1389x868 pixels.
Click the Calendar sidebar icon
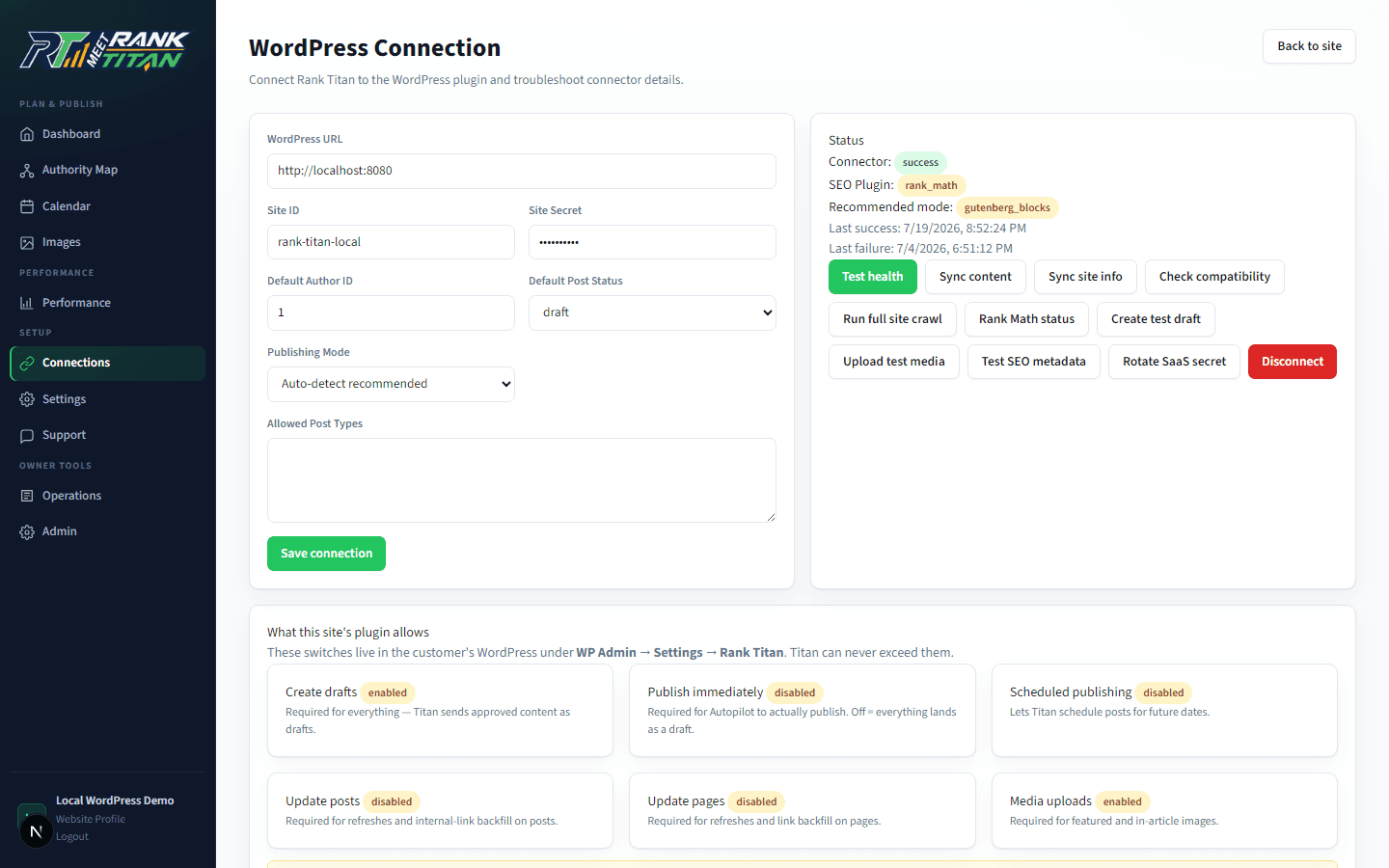click(27, 206)
